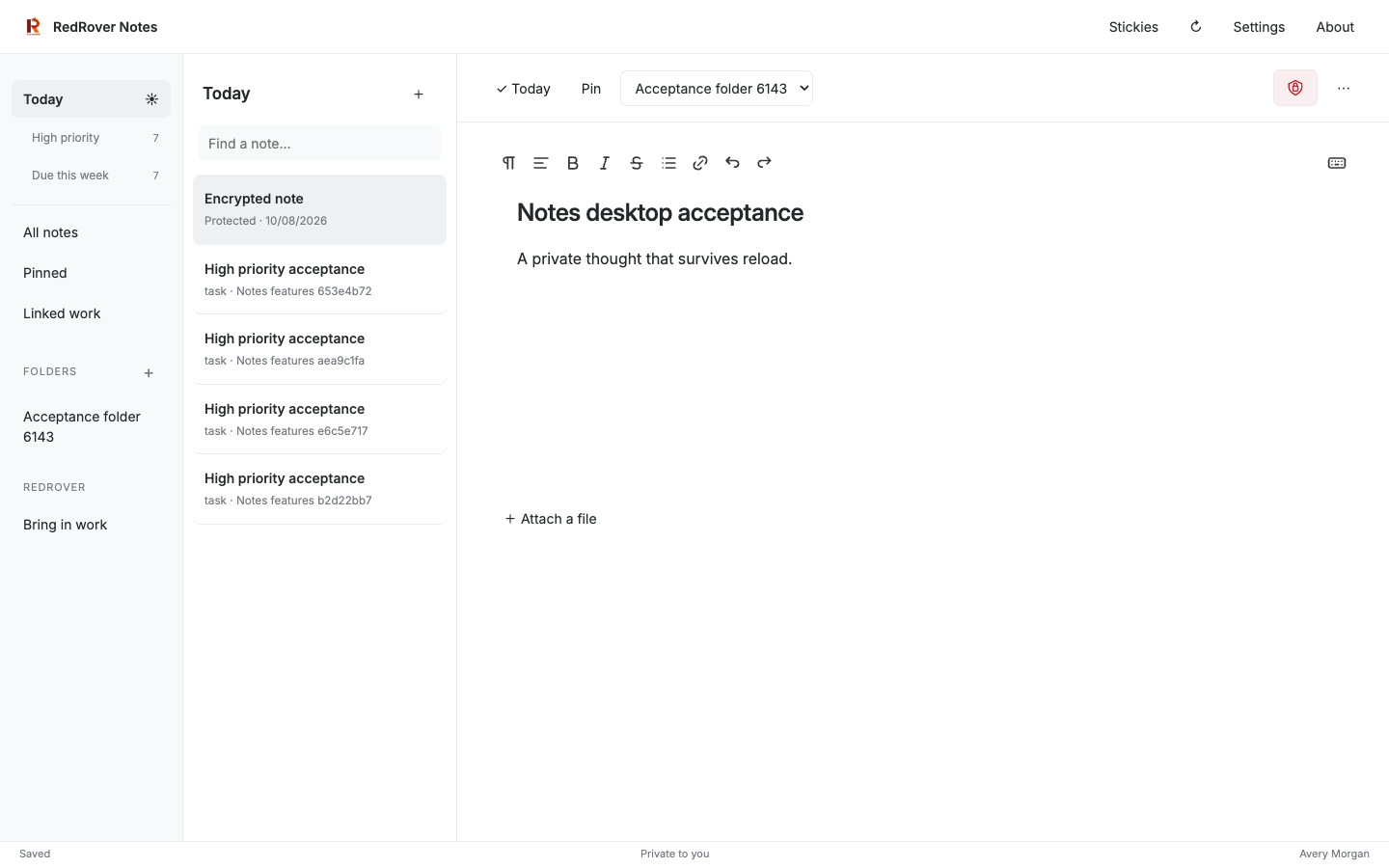Click the Find a note search field
The image size is (1389, 868).
[x=319, y=144]
